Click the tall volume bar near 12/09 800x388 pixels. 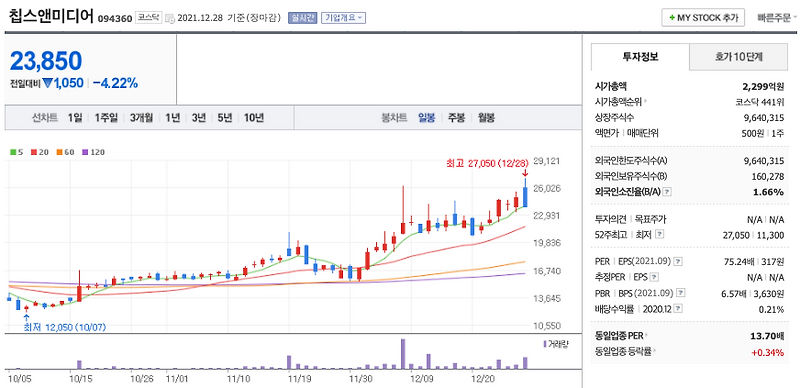click(403, 354)
